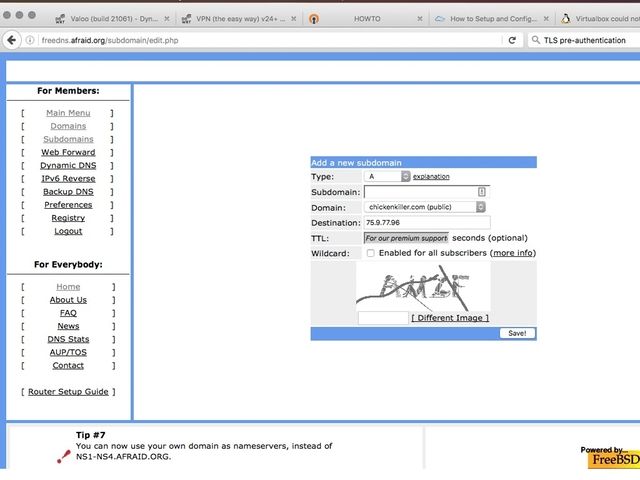Screen dimensions: 640x480
Task: Switch to the Valoo (build 21061) tab
Action: [112, 19]
